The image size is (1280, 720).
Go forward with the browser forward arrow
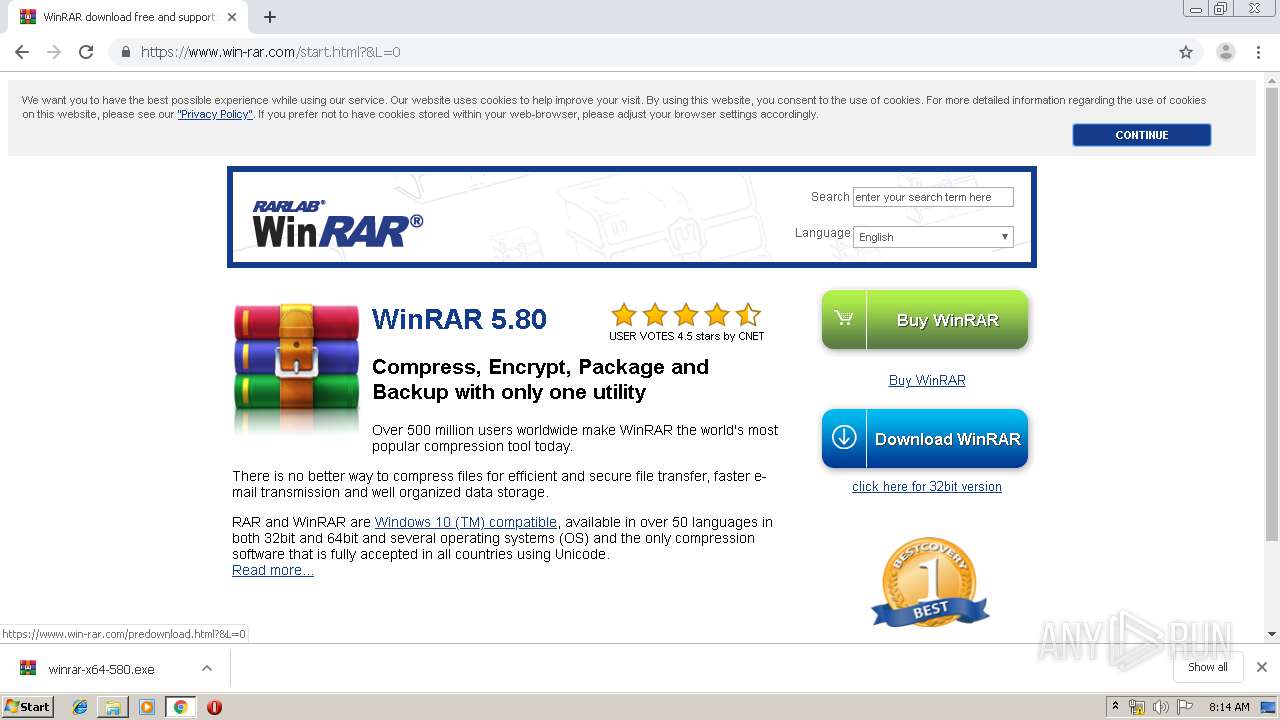pyautogui.click(x=54, y=52)
